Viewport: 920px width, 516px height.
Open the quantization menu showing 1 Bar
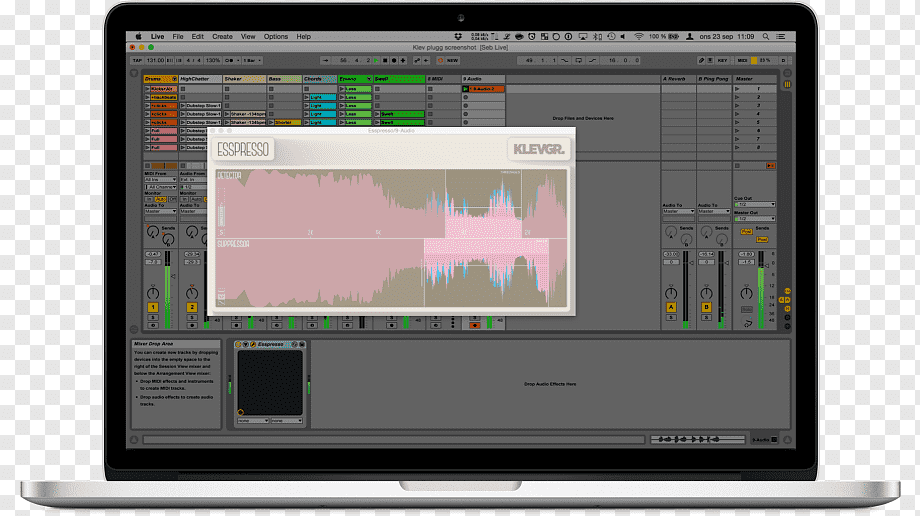(x=252, y=60)
